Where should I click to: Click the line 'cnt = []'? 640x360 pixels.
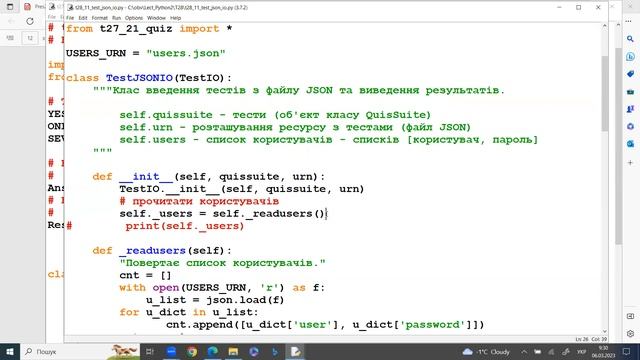145,275
